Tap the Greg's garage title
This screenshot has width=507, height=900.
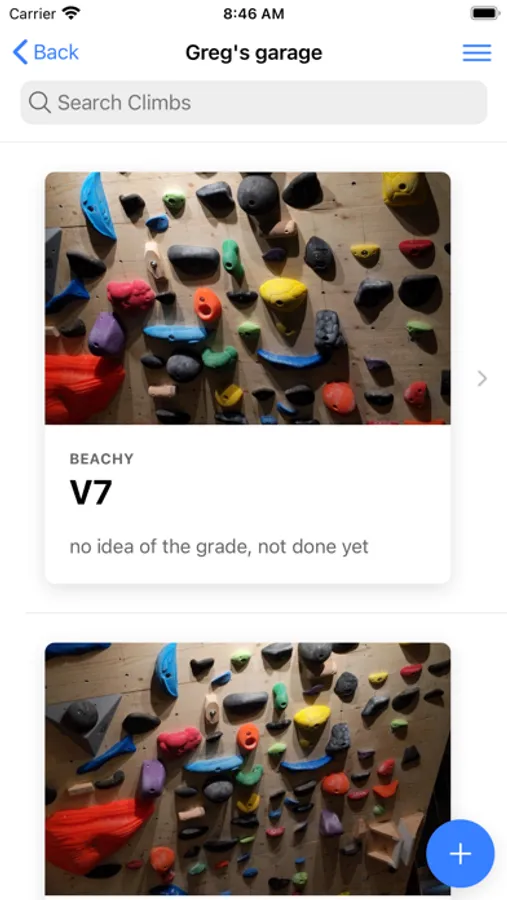[x=254, y=53]
